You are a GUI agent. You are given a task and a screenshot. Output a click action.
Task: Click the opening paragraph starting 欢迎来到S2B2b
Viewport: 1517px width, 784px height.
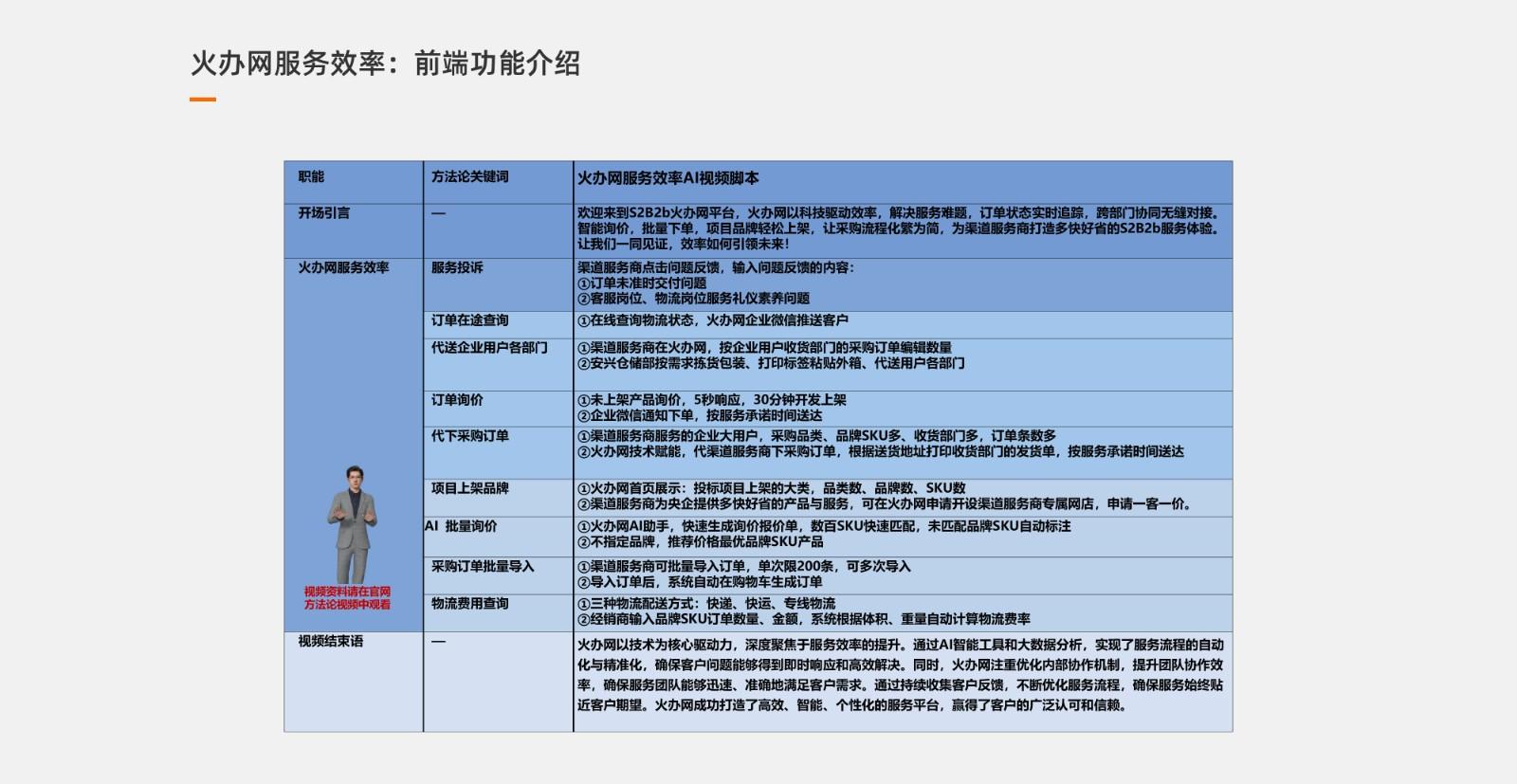tap(899, 228)
